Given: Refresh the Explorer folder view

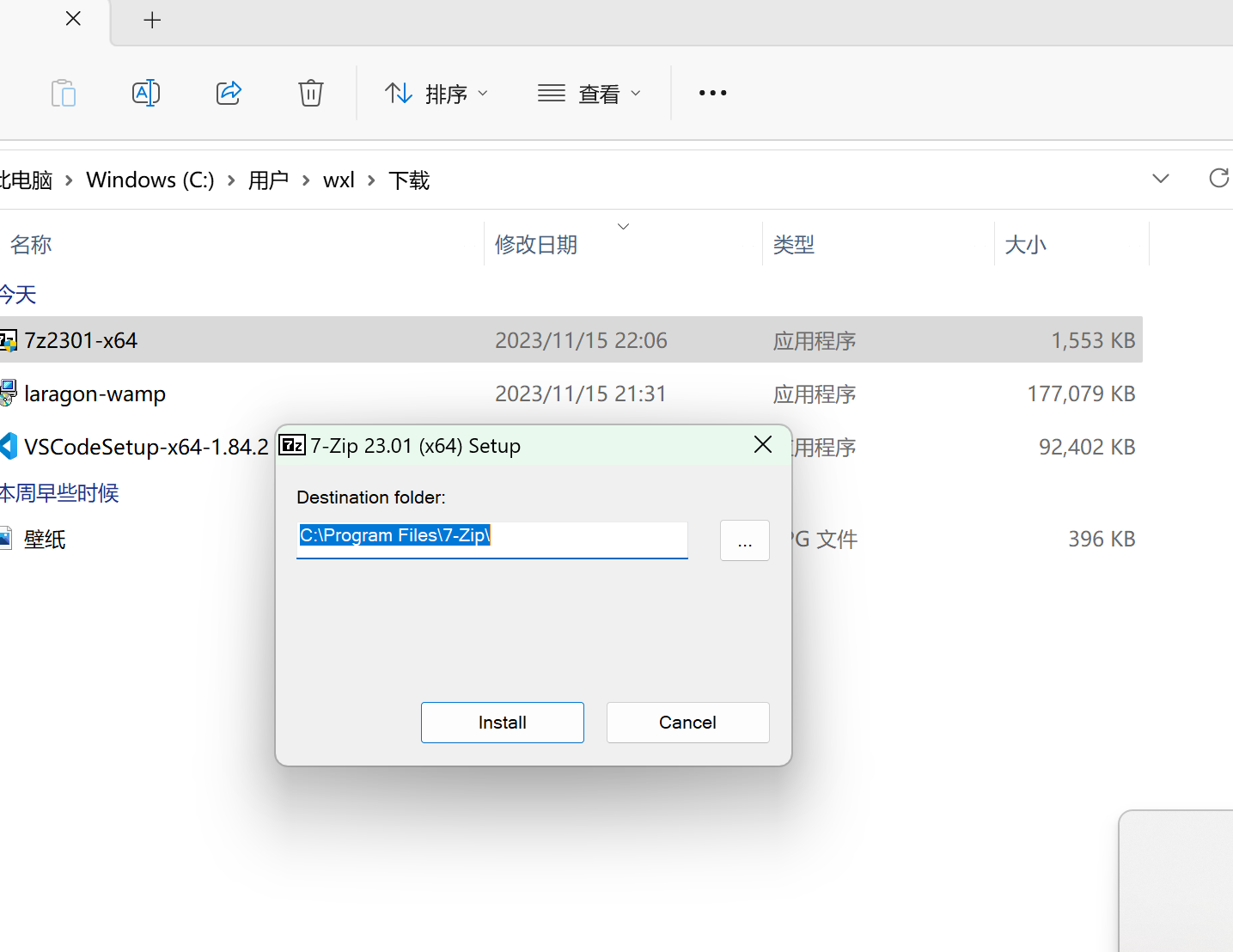Looking at the screenshot, I should (1218, 178).
